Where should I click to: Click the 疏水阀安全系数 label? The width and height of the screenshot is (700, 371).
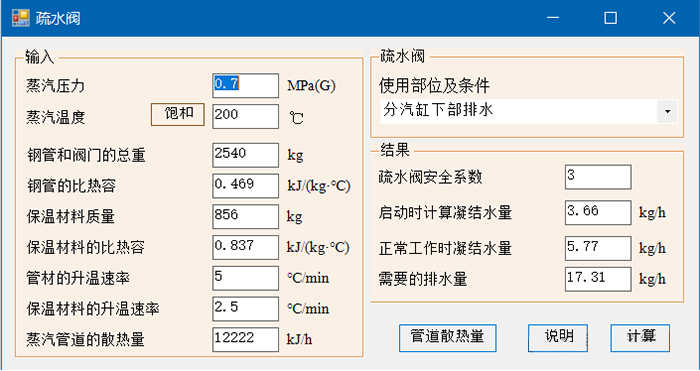pos(430,177)
